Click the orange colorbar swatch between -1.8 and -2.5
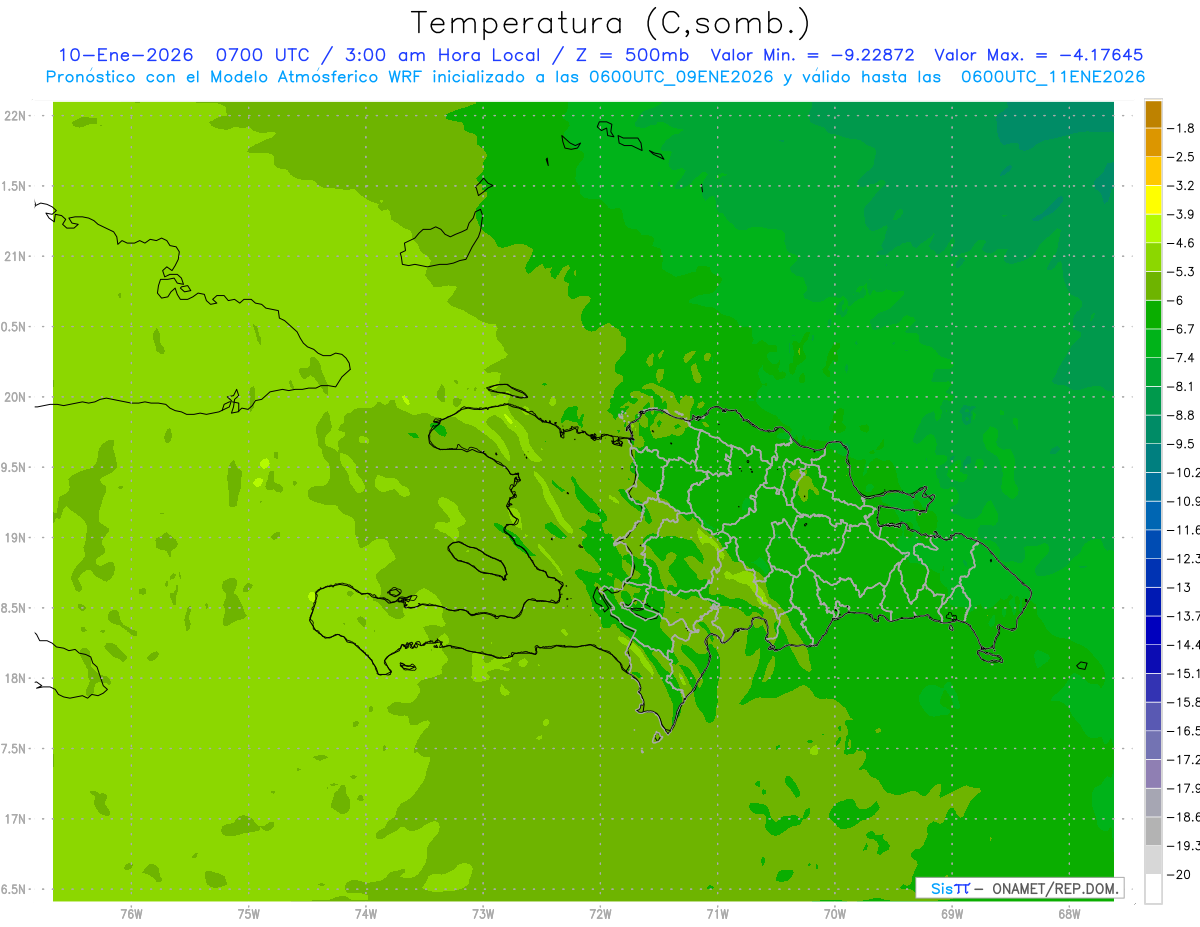This screenshot has height=927, width=1200. click(1153, 143)
